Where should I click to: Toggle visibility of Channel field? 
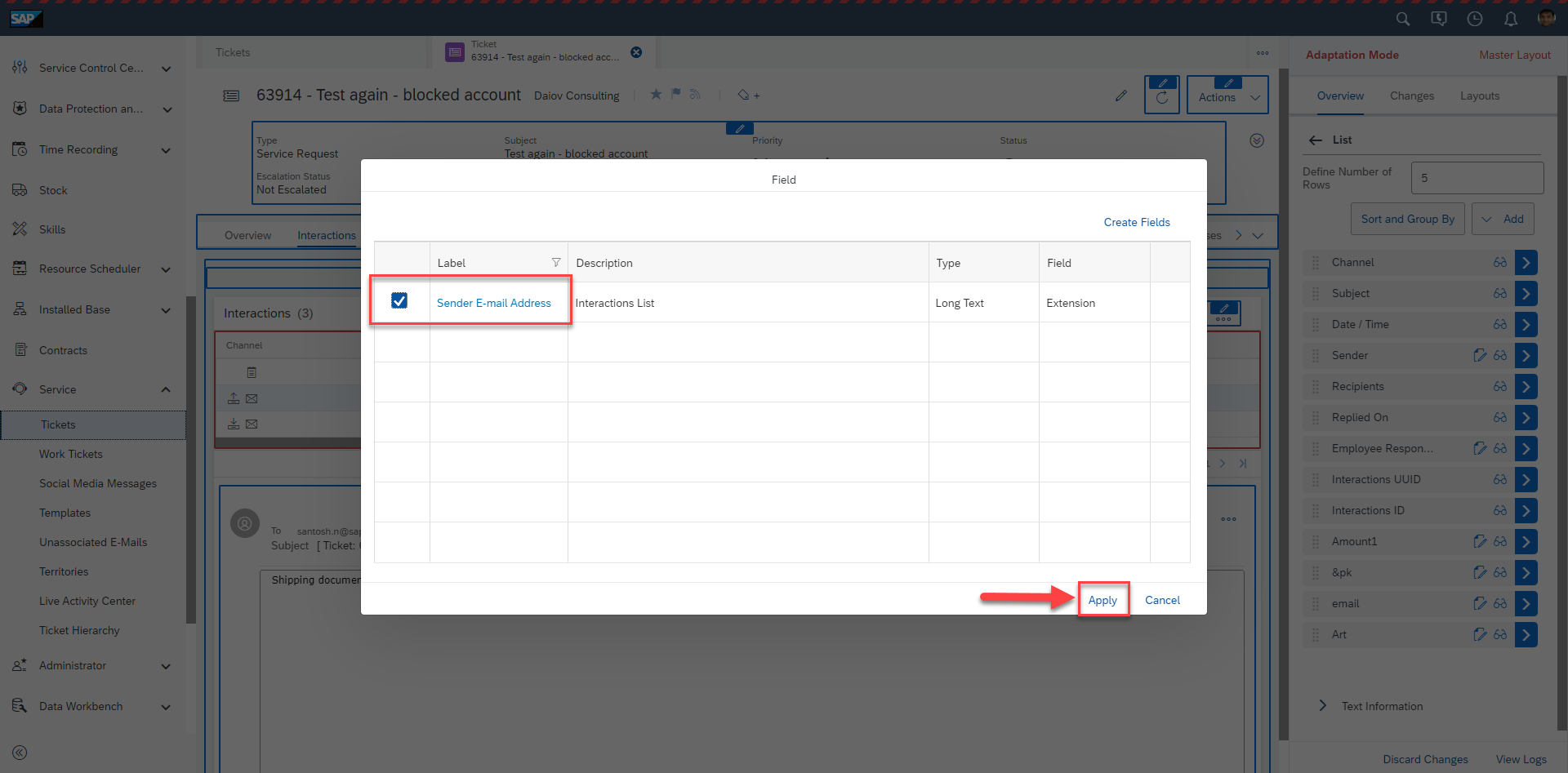[1500, 262]
